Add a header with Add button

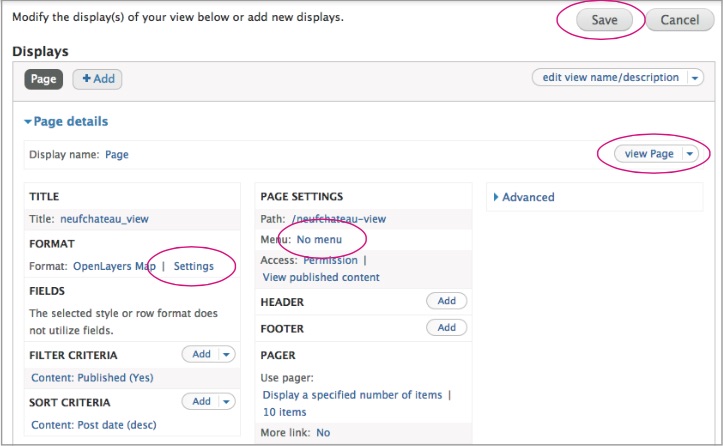pos(446,301)
